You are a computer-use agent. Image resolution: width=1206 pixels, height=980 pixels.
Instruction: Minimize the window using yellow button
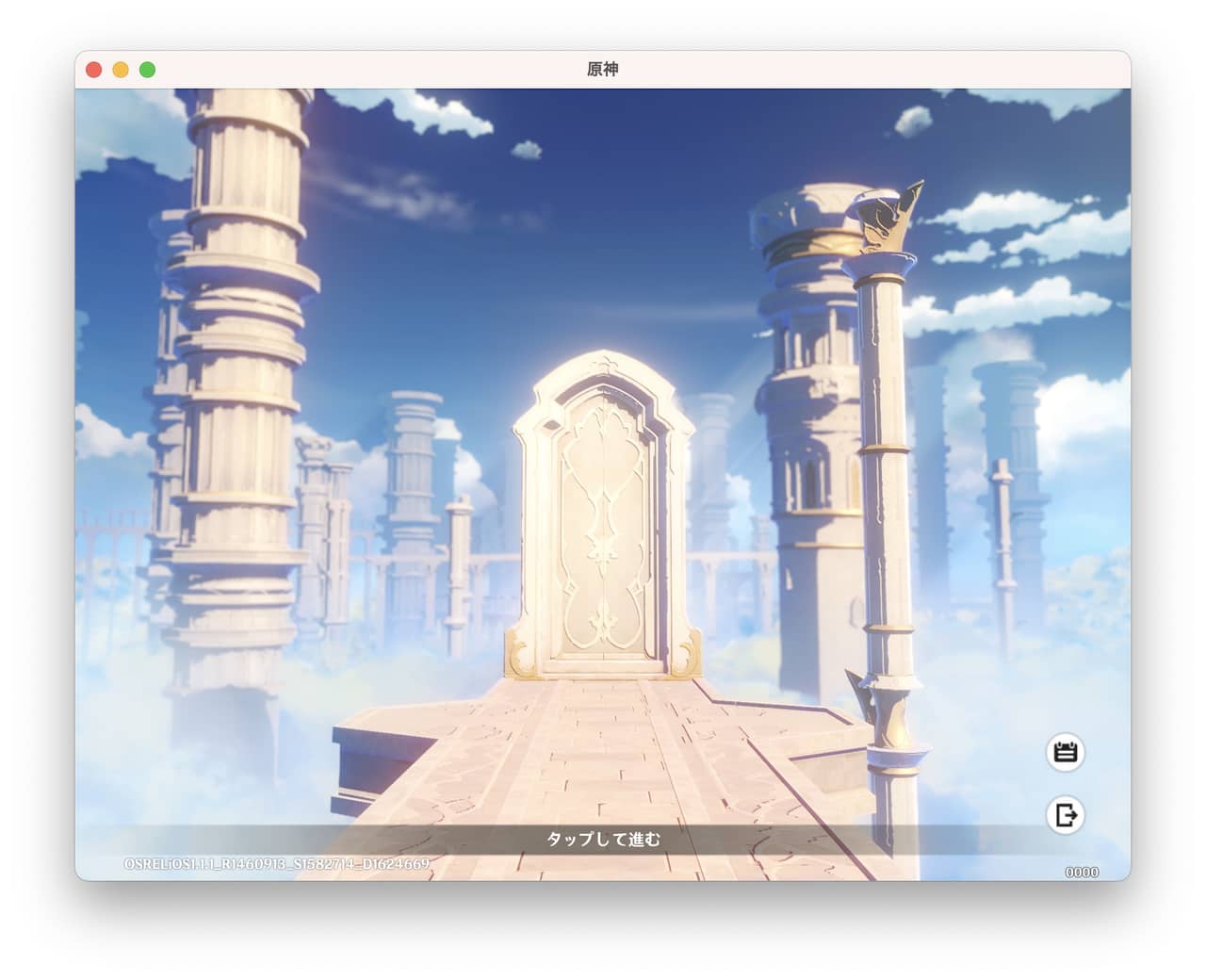coord(121,70)
